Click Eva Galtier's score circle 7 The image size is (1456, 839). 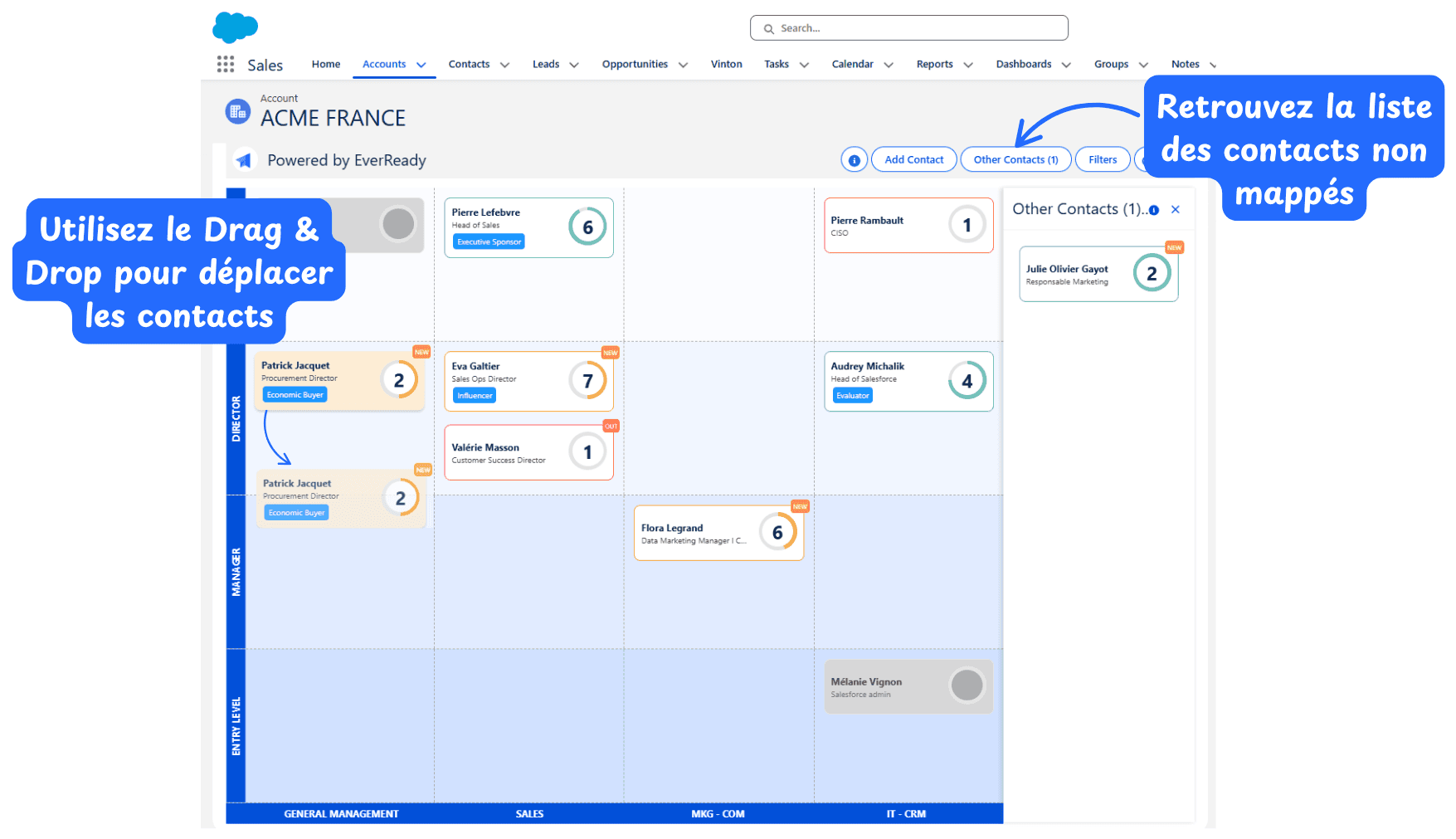pyautogui.click(x=587, y=381)
